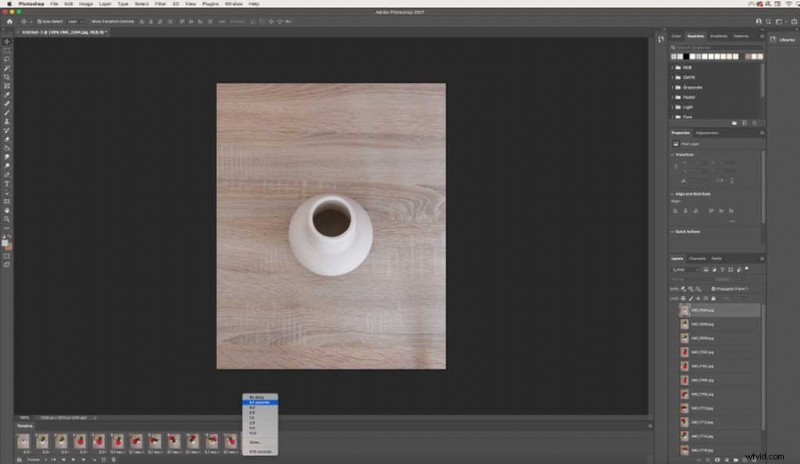Toggle lock position
The image size is (800, 464).
point(698,299)
